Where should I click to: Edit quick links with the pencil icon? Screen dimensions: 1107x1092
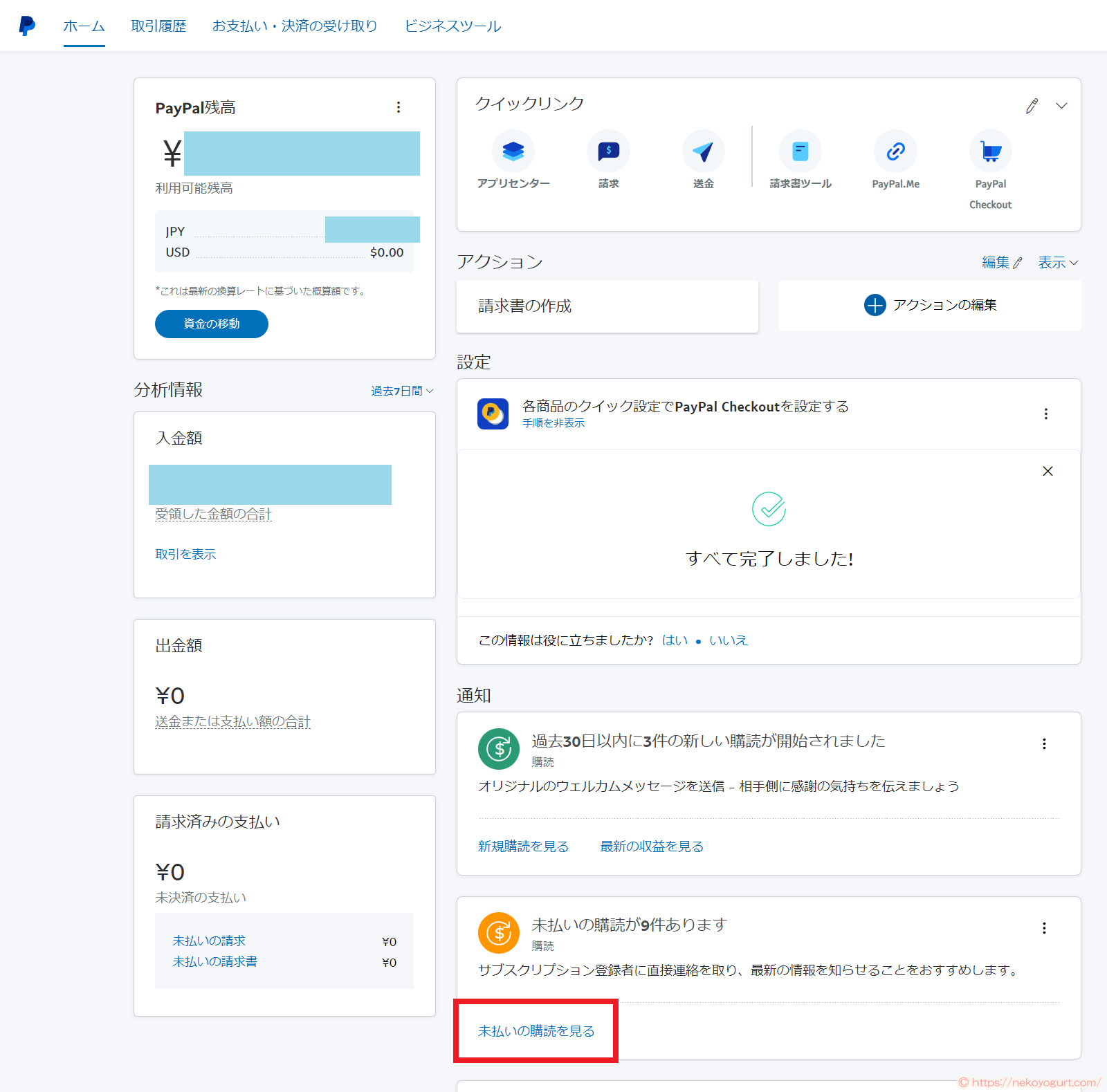pos(1032,106)
